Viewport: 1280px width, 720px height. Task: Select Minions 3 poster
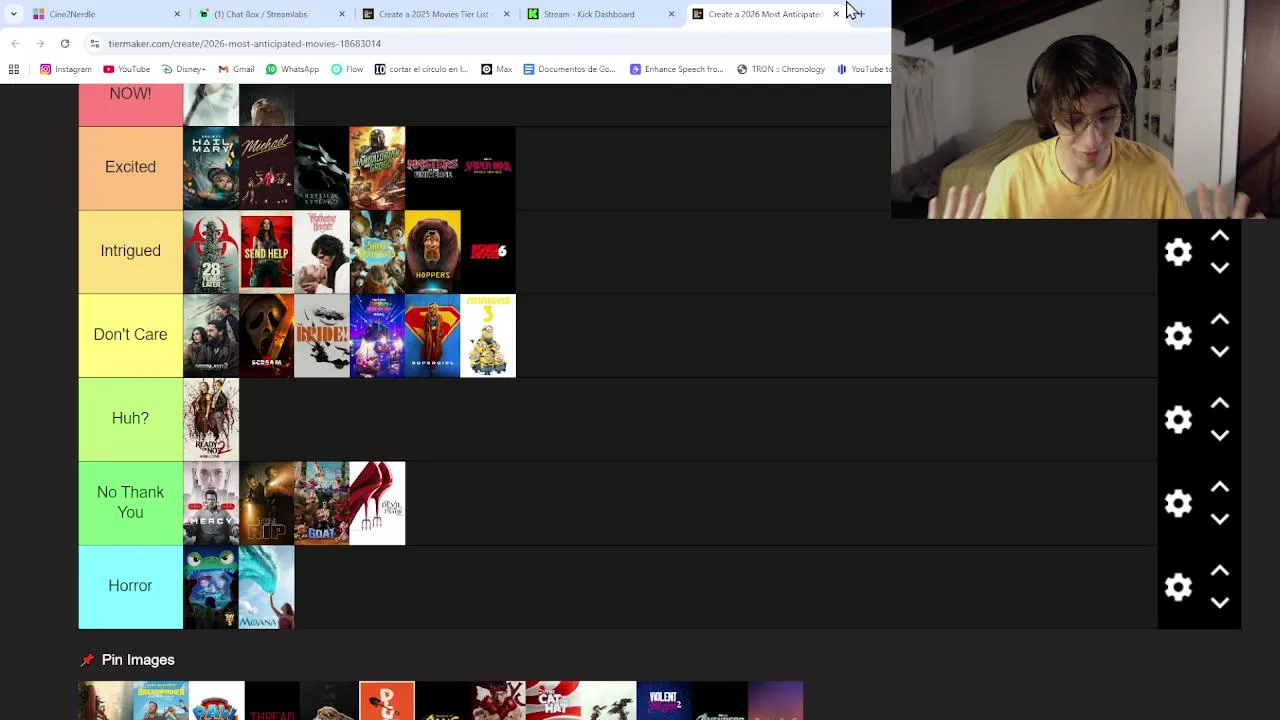click(488, 336)
